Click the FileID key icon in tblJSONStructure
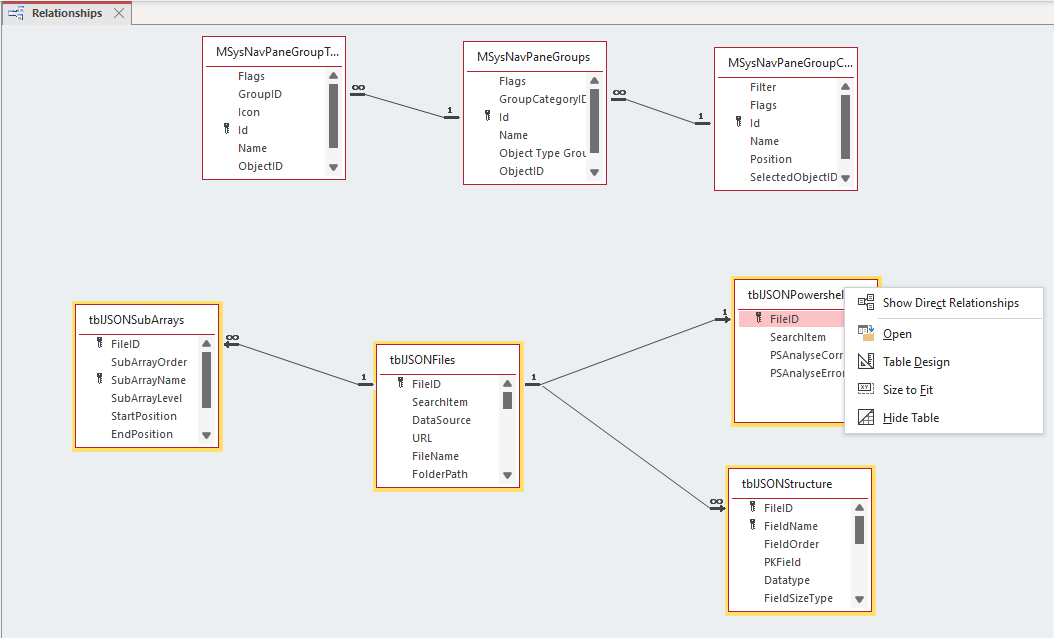Screen dimensions: 1054x638 753,507
